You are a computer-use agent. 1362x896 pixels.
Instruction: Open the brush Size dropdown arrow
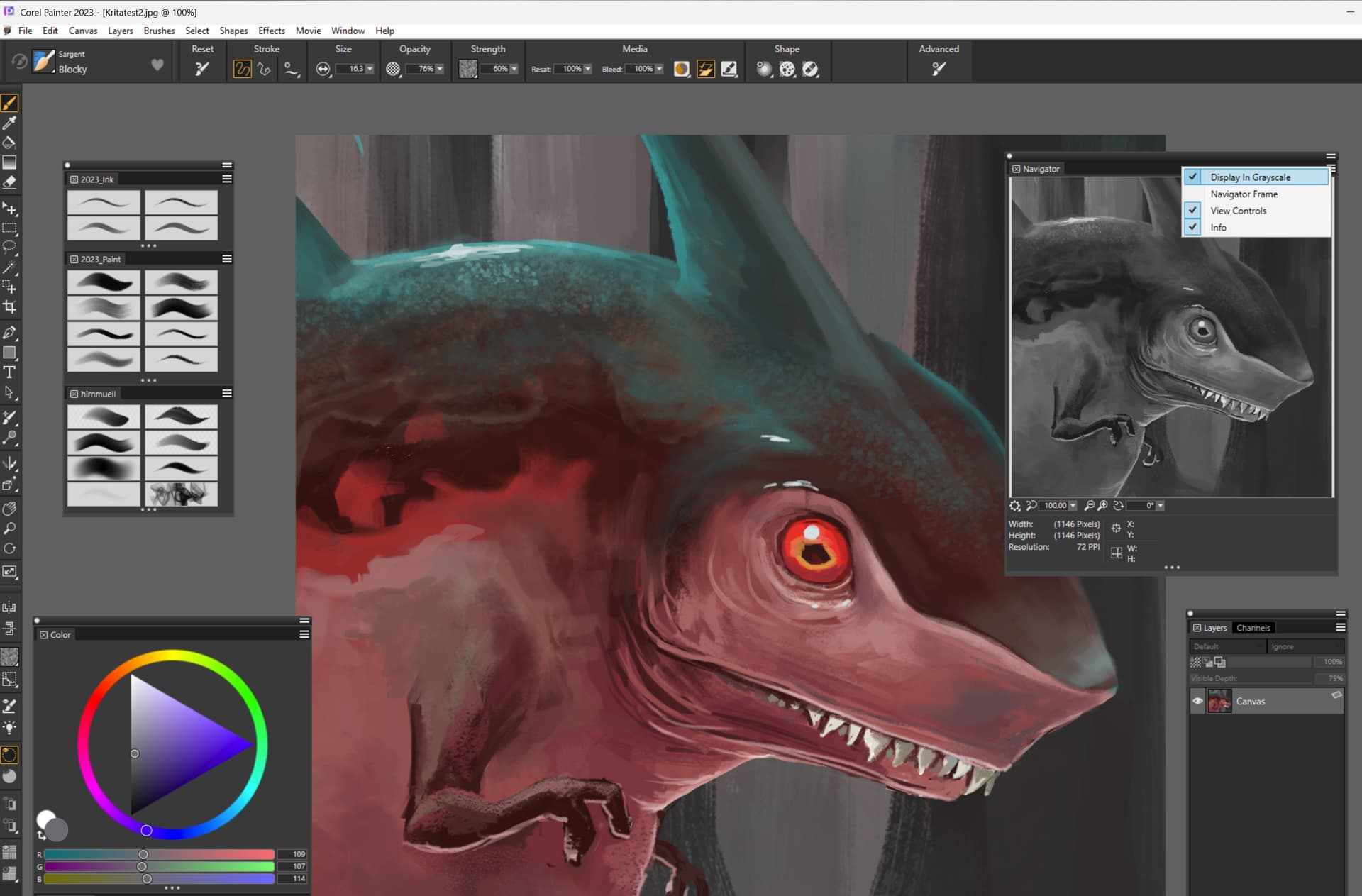(x=370, y=69)
